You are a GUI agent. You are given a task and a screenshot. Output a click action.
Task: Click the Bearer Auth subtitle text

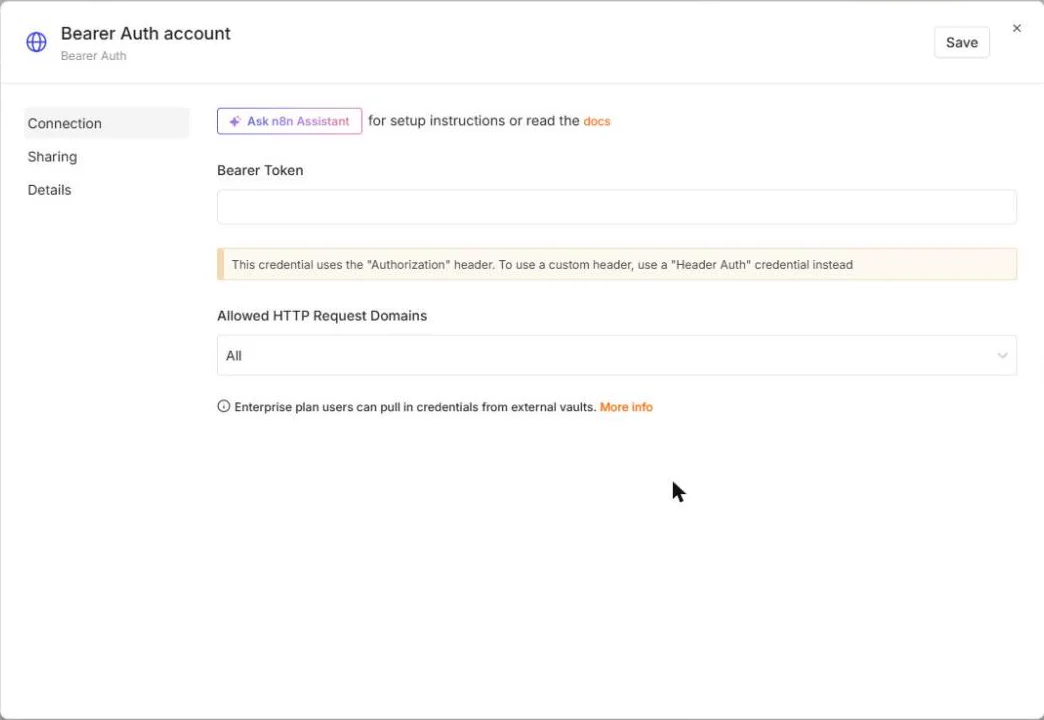[93, 56]
